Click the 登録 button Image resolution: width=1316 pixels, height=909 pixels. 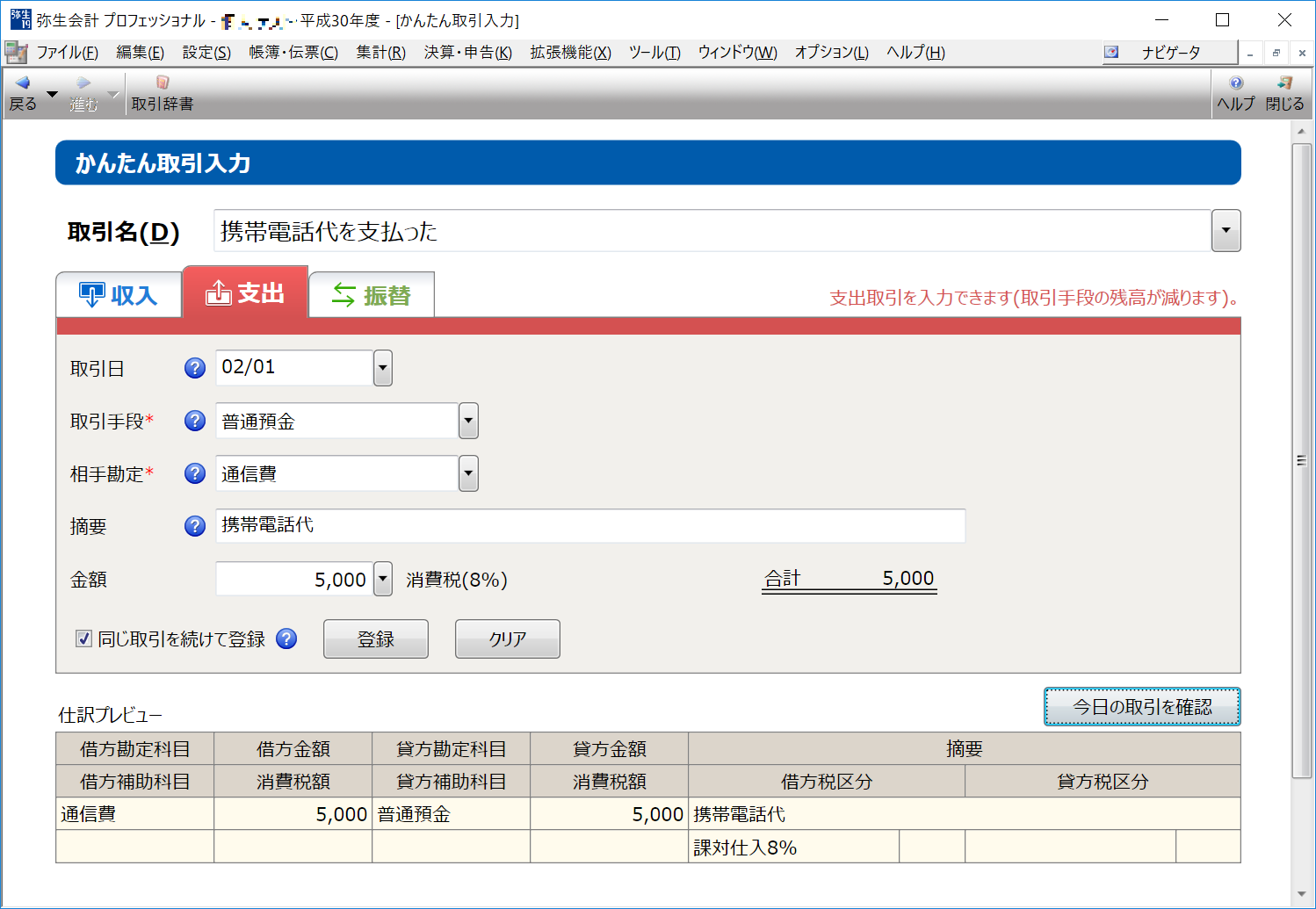tap(376, 638)
